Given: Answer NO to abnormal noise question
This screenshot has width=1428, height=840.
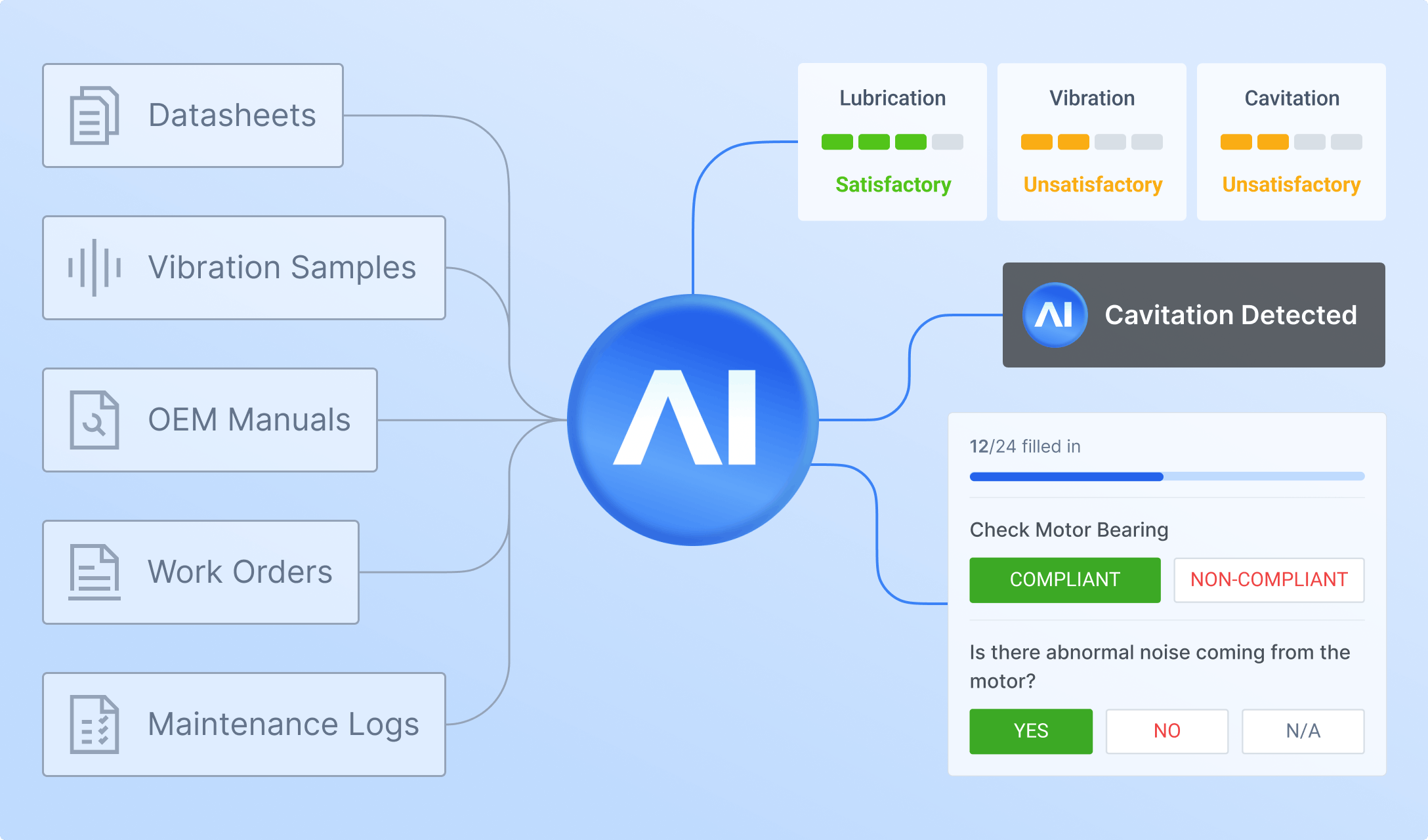Looking at the screenshot, I should (1167, 731).
